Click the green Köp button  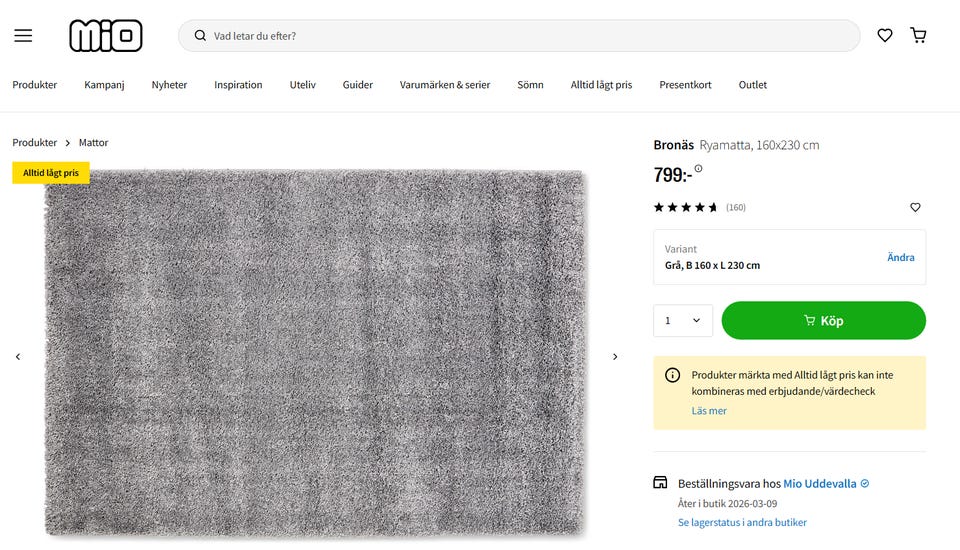pyautogui.click(x=823, y=321)
